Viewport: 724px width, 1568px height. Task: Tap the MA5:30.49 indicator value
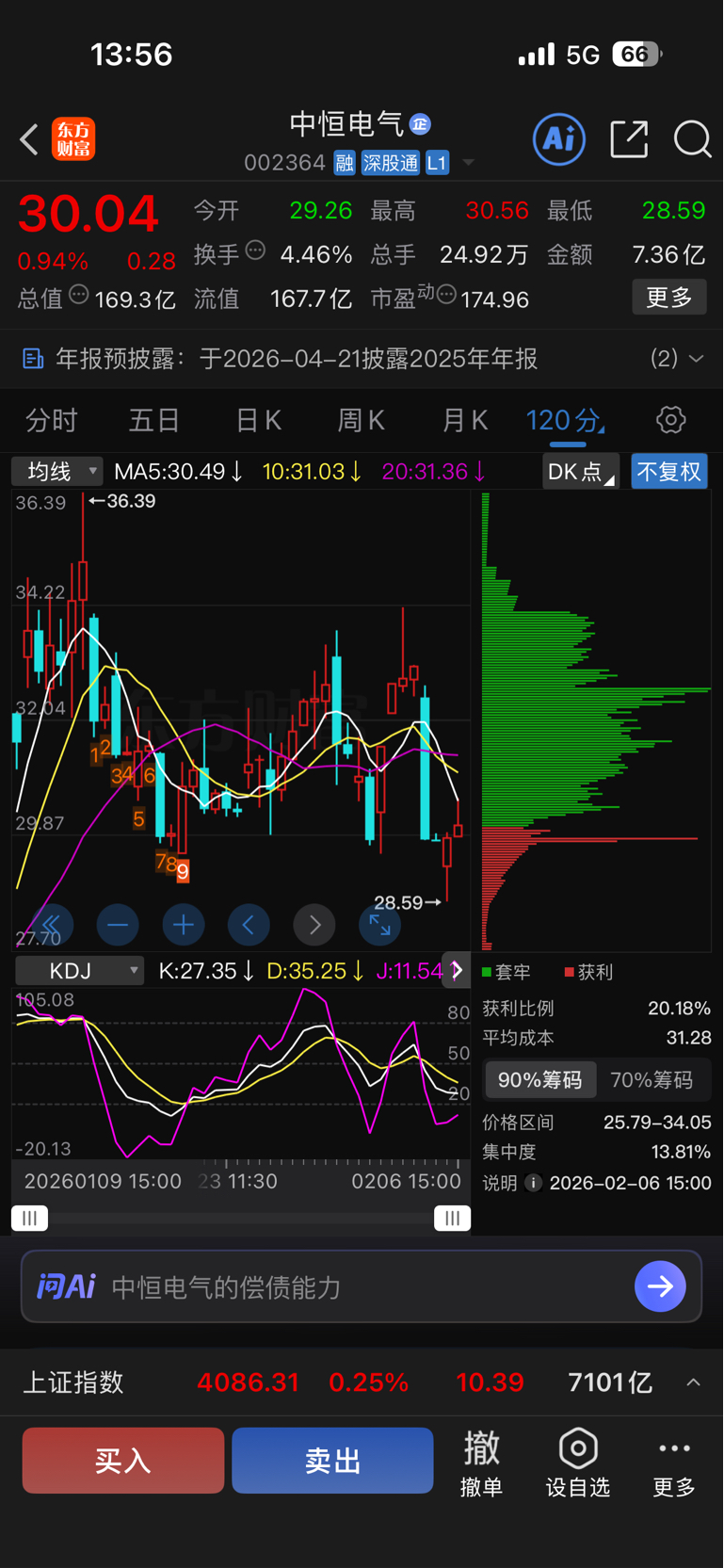point(178,472)
